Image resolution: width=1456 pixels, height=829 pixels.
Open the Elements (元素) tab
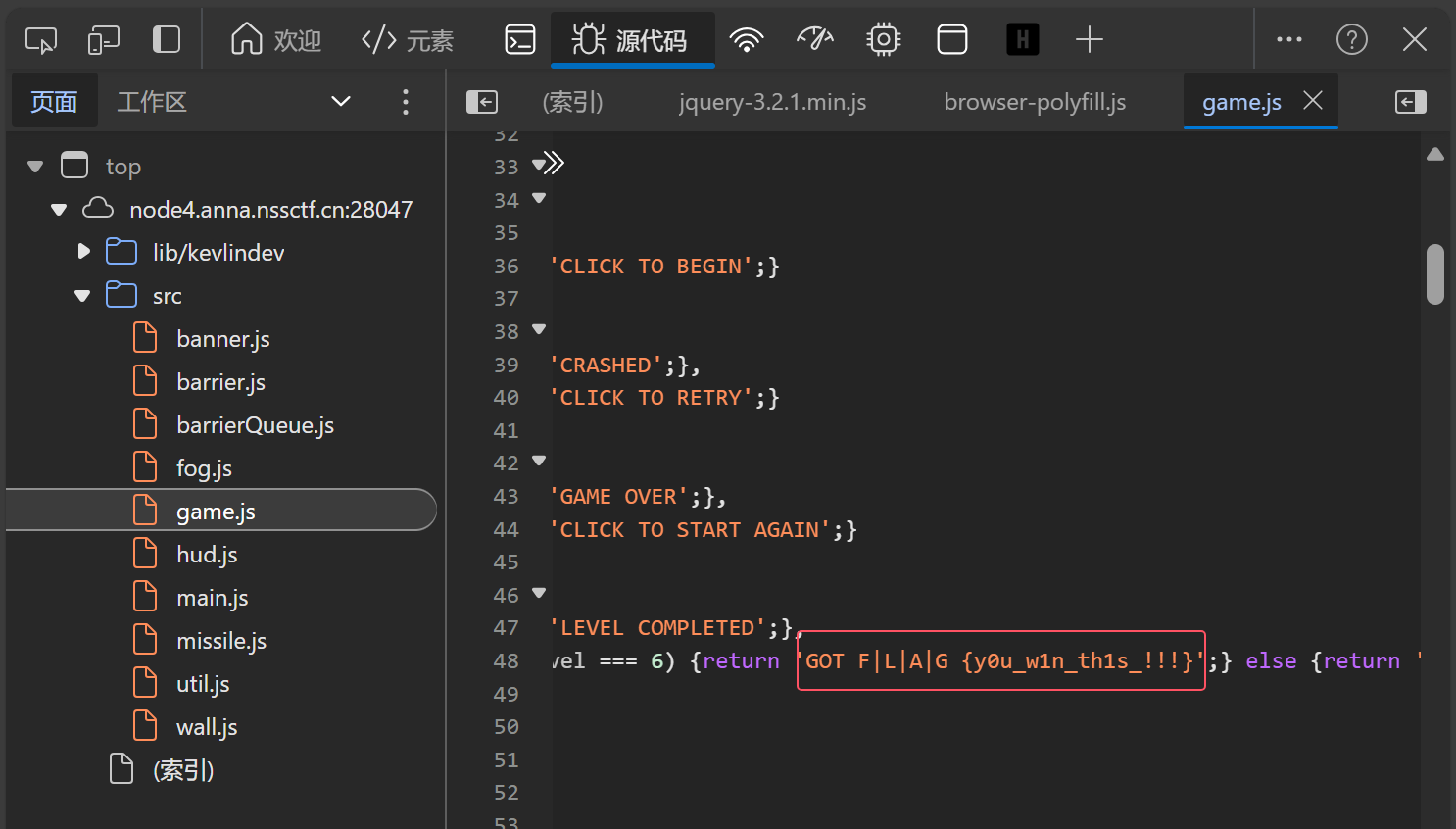click(408, 40)
